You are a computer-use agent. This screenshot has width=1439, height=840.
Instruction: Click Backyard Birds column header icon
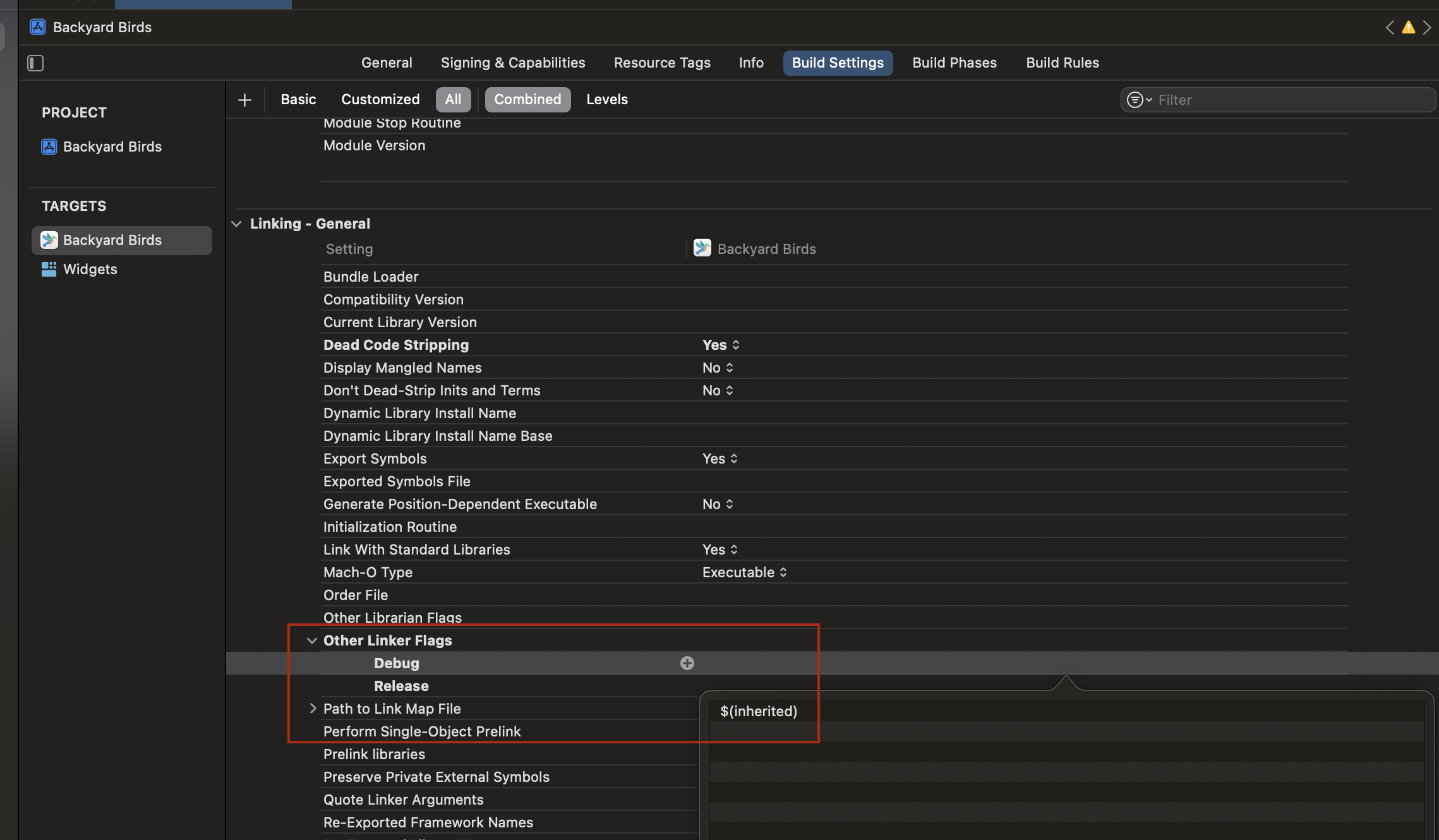[x=702, y=248]
